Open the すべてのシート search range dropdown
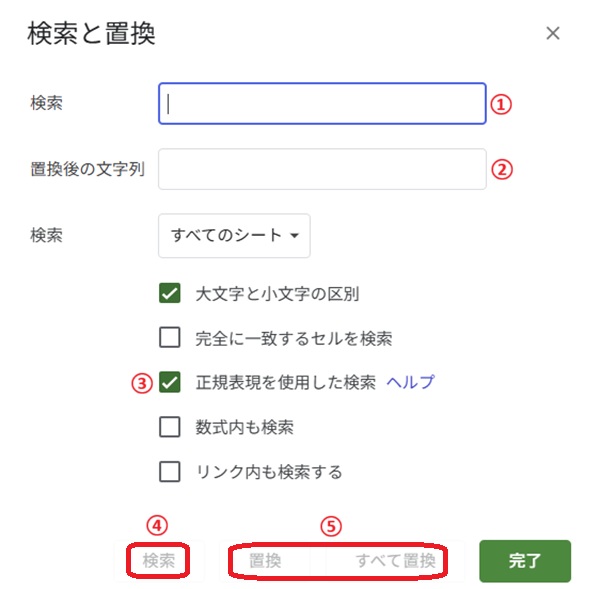600x589 pixels. click(x=234, y=236)
